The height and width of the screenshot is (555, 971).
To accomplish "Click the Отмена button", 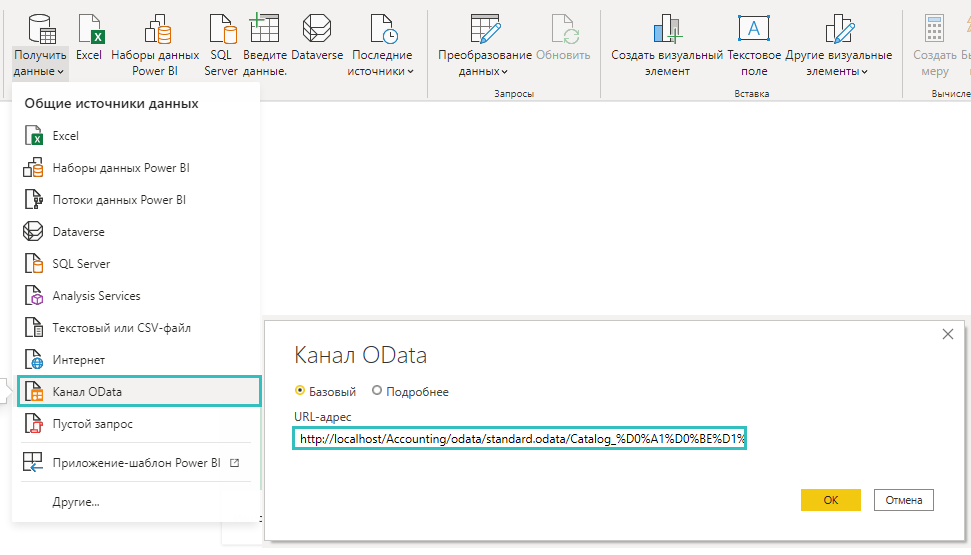I will (904, 500).
